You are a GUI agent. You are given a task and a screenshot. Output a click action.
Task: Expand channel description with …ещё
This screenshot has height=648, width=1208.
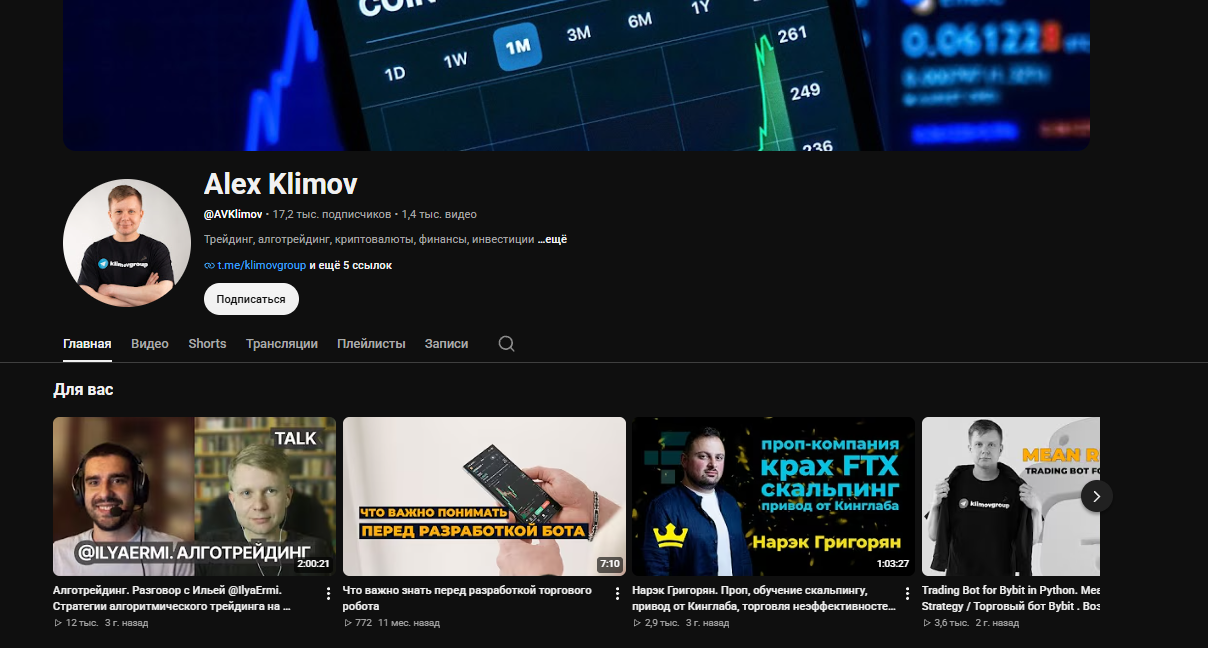point(552,240)
